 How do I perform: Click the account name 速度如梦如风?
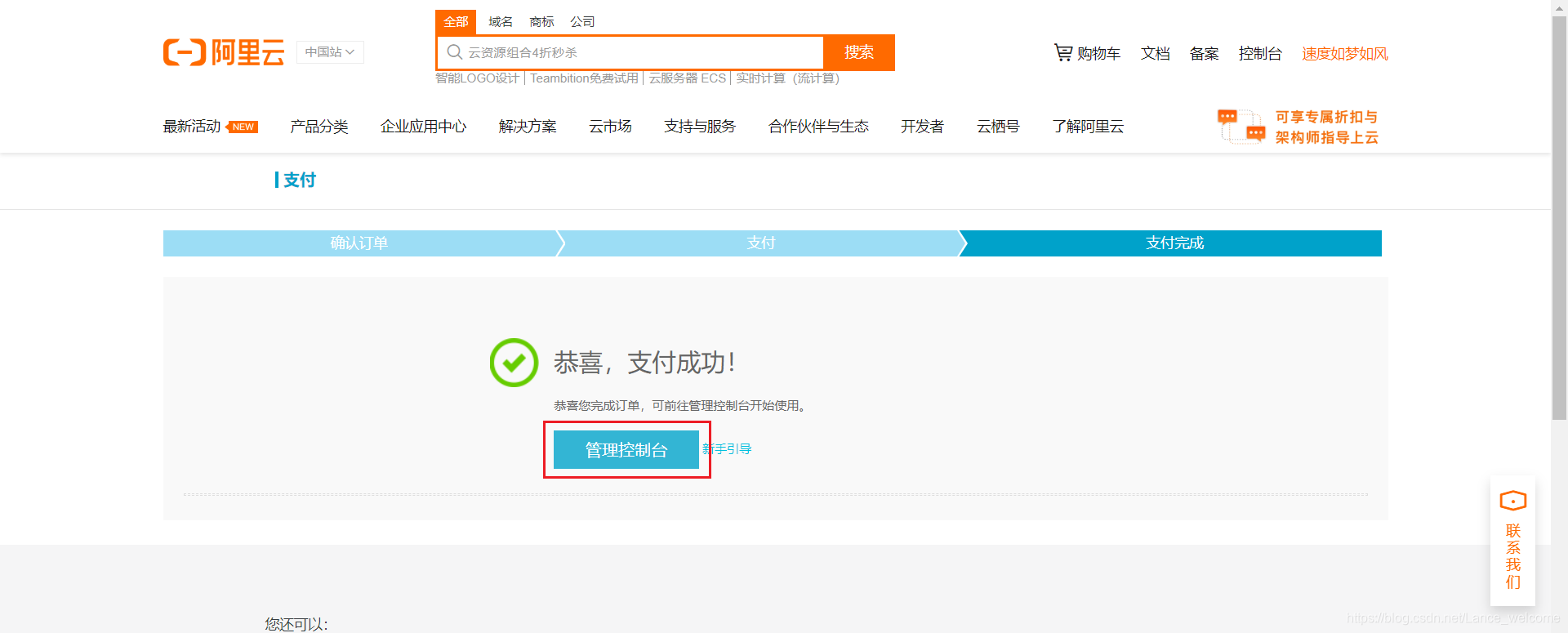1345,54
